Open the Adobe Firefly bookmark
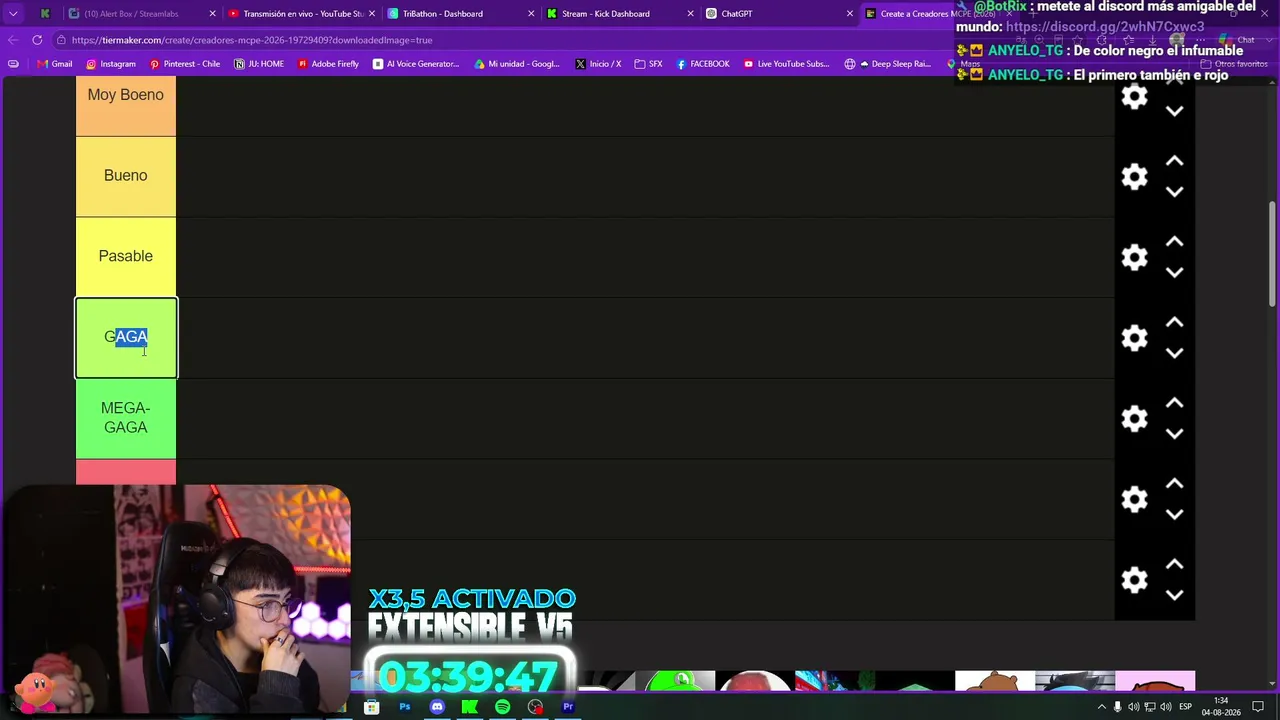The width and height of the screenshot is (1280, 720). tap(328, 64)
